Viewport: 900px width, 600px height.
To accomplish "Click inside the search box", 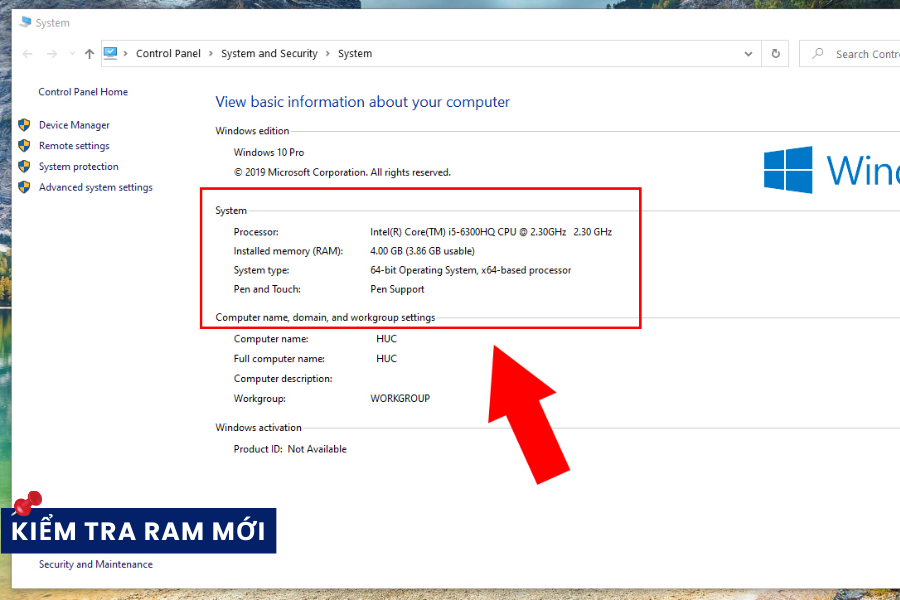I will 862,53.
